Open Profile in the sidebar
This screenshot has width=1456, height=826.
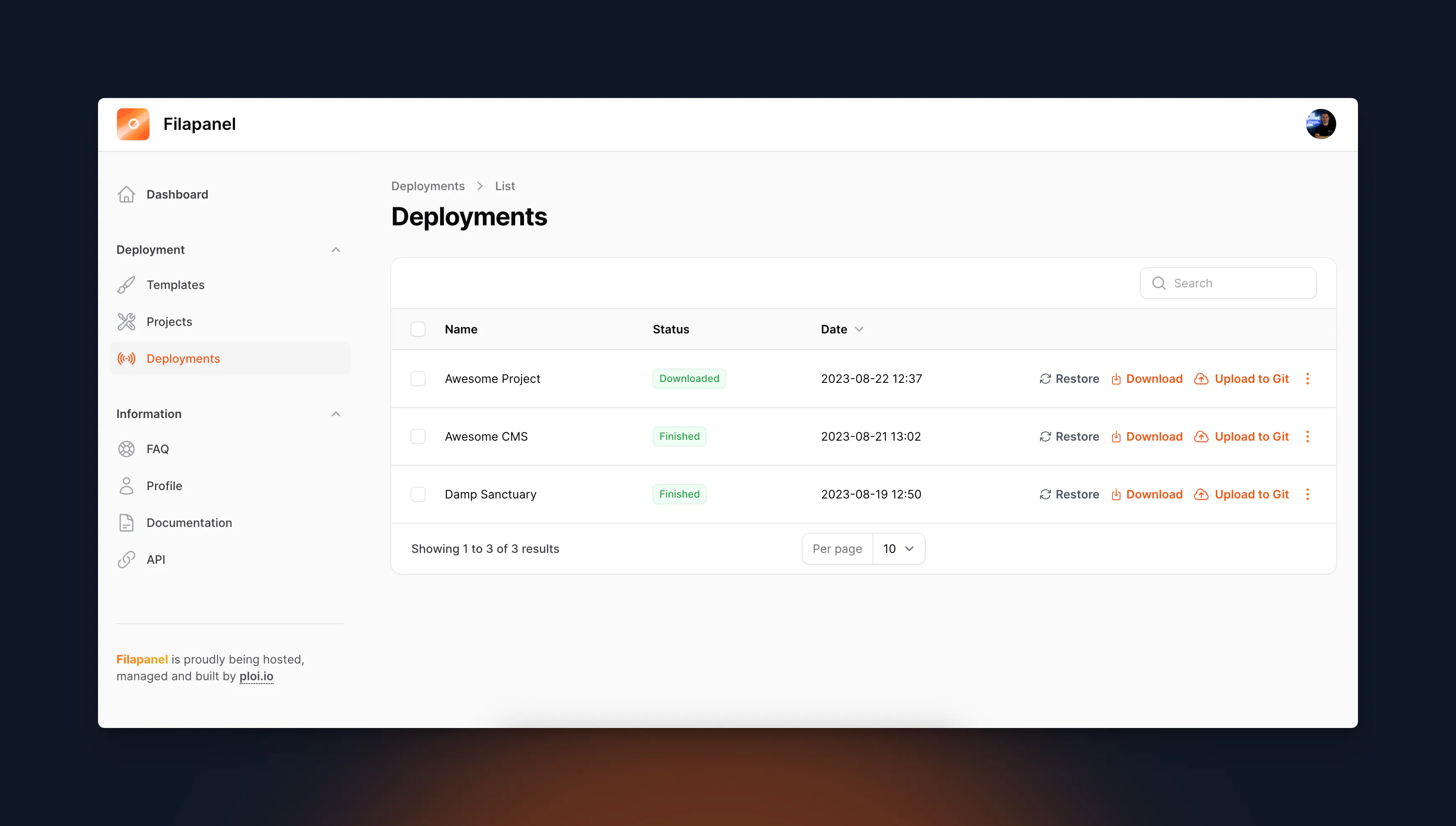pos(230,485)
